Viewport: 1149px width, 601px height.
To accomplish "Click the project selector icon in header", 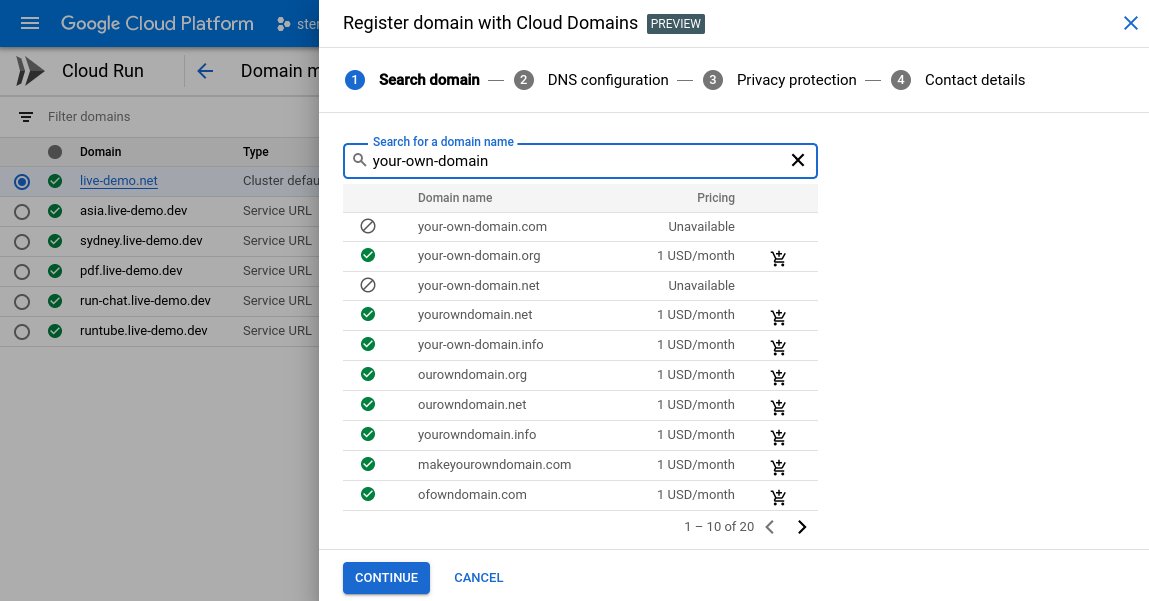I will tap(284, 24).
